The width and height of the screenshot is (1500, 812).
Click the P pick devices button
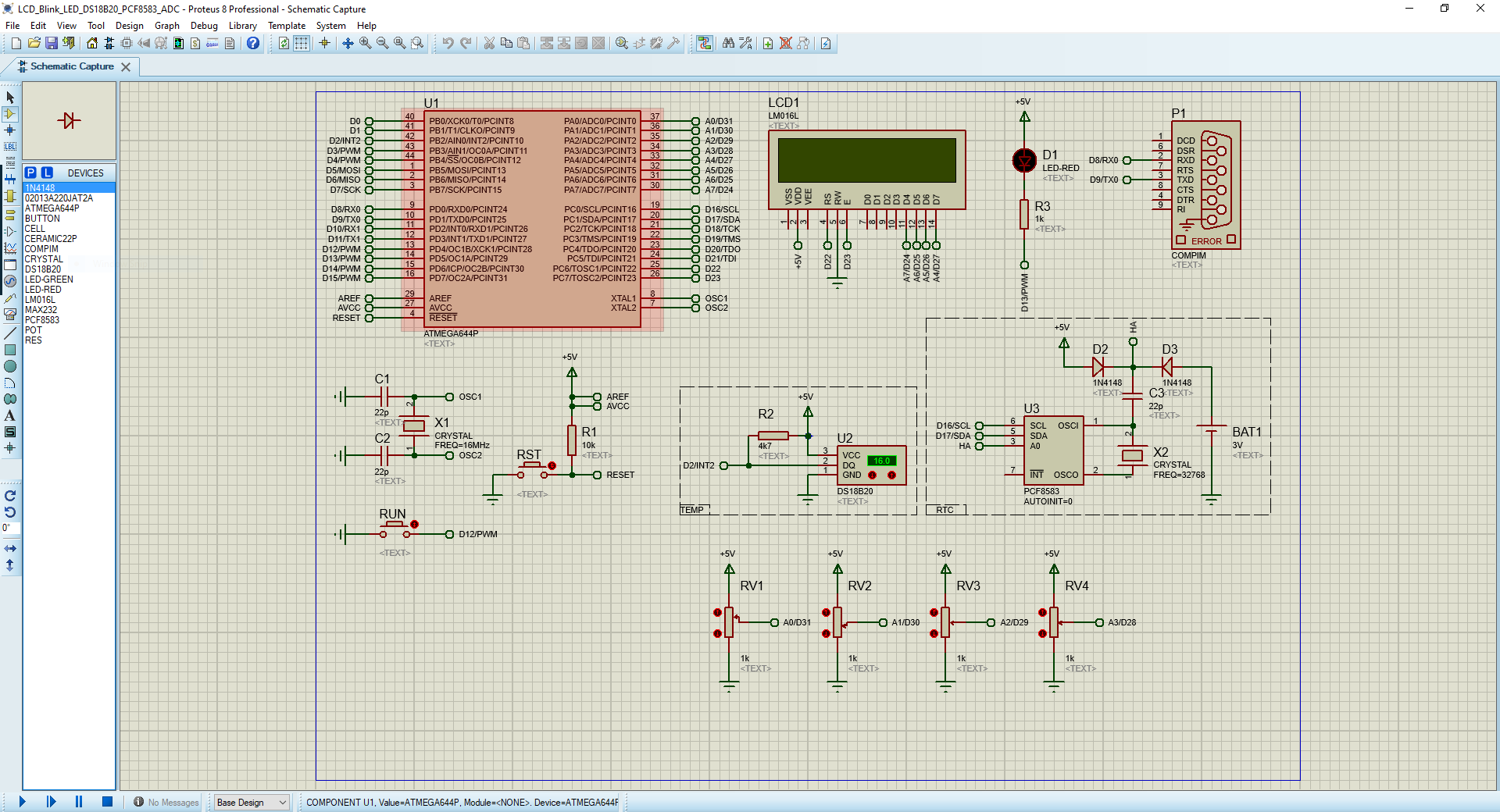(30, 173)
